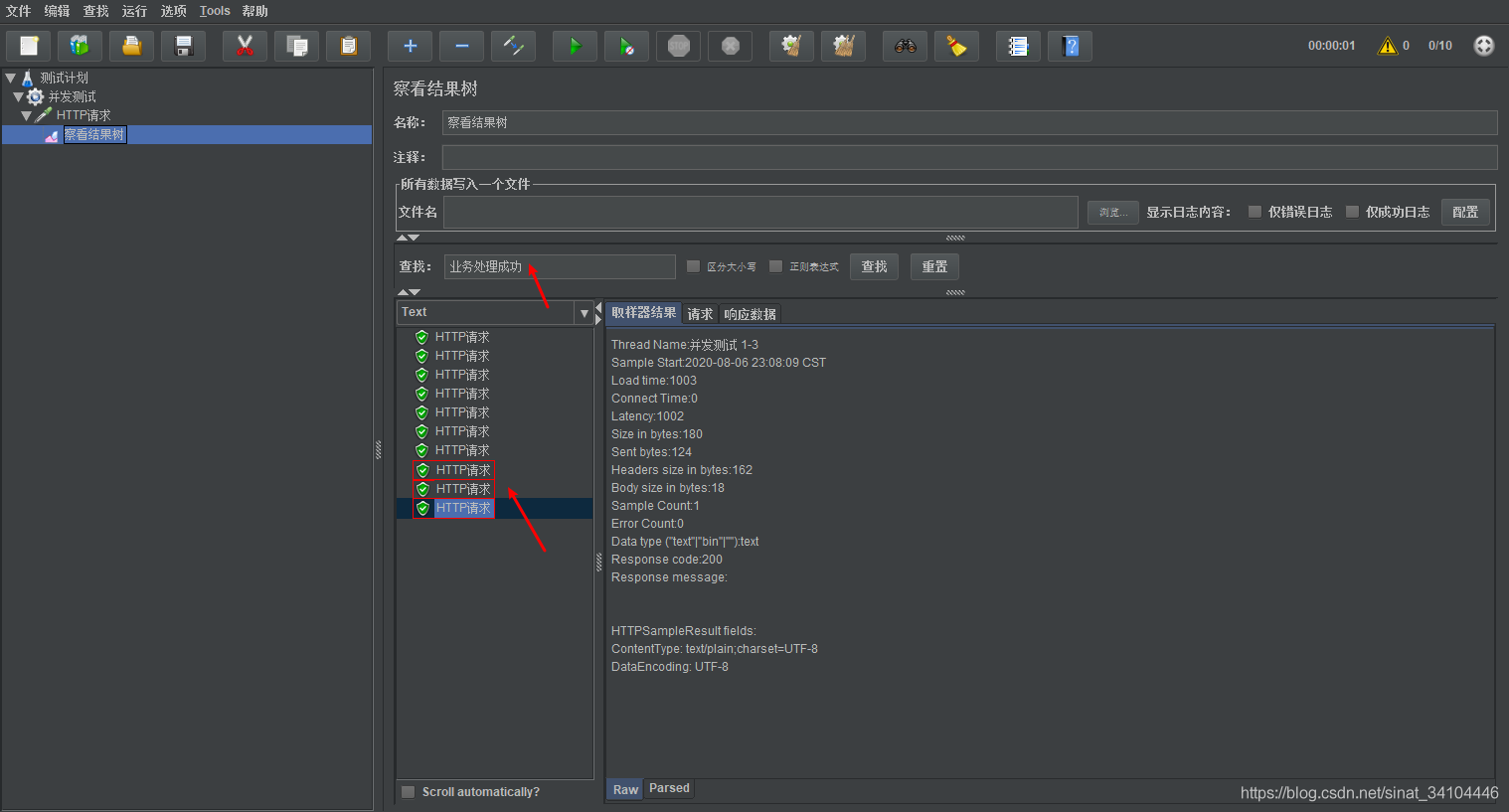Open the Text view mode dropdown

click(x=585, y=312)
